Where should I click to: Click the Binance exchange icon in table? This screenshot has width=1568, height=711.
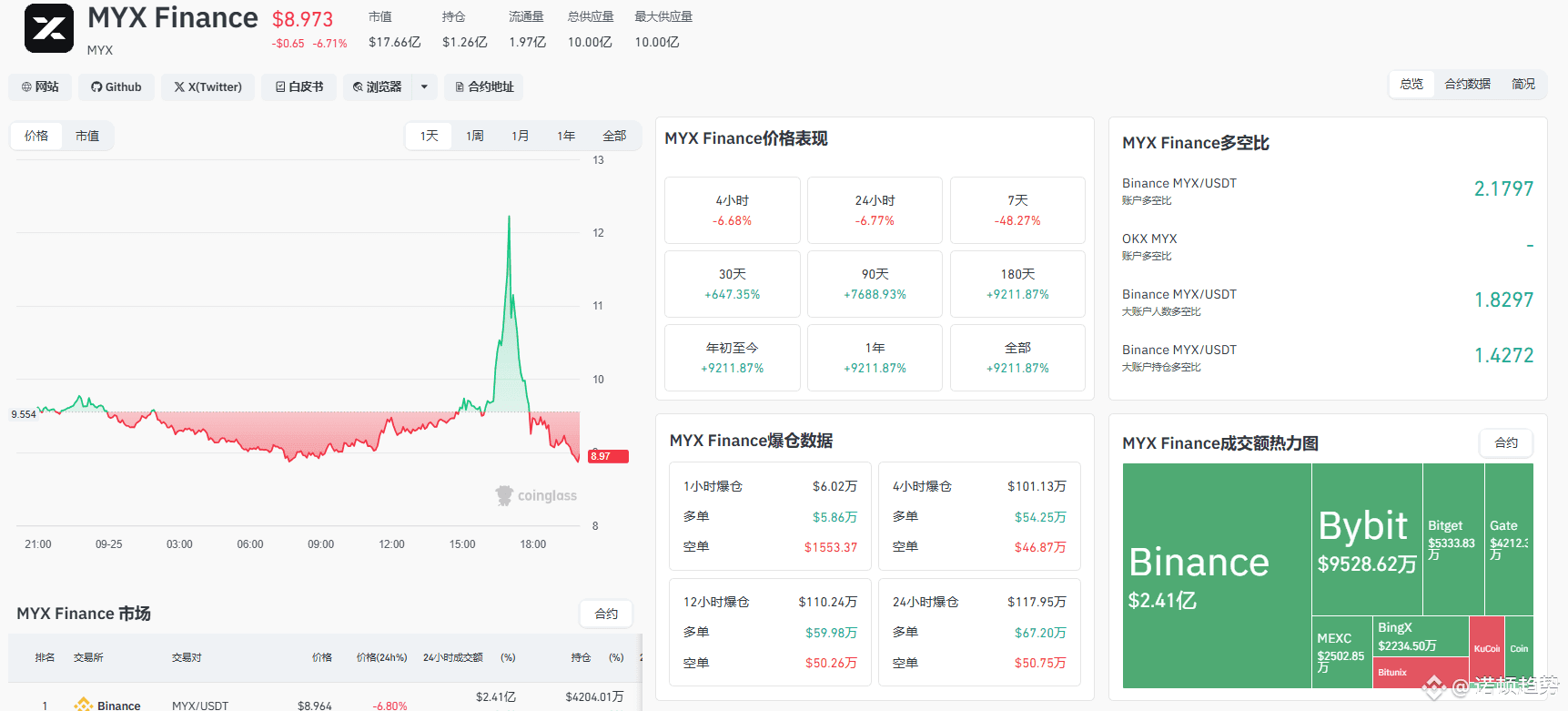(x=84, y=705)
